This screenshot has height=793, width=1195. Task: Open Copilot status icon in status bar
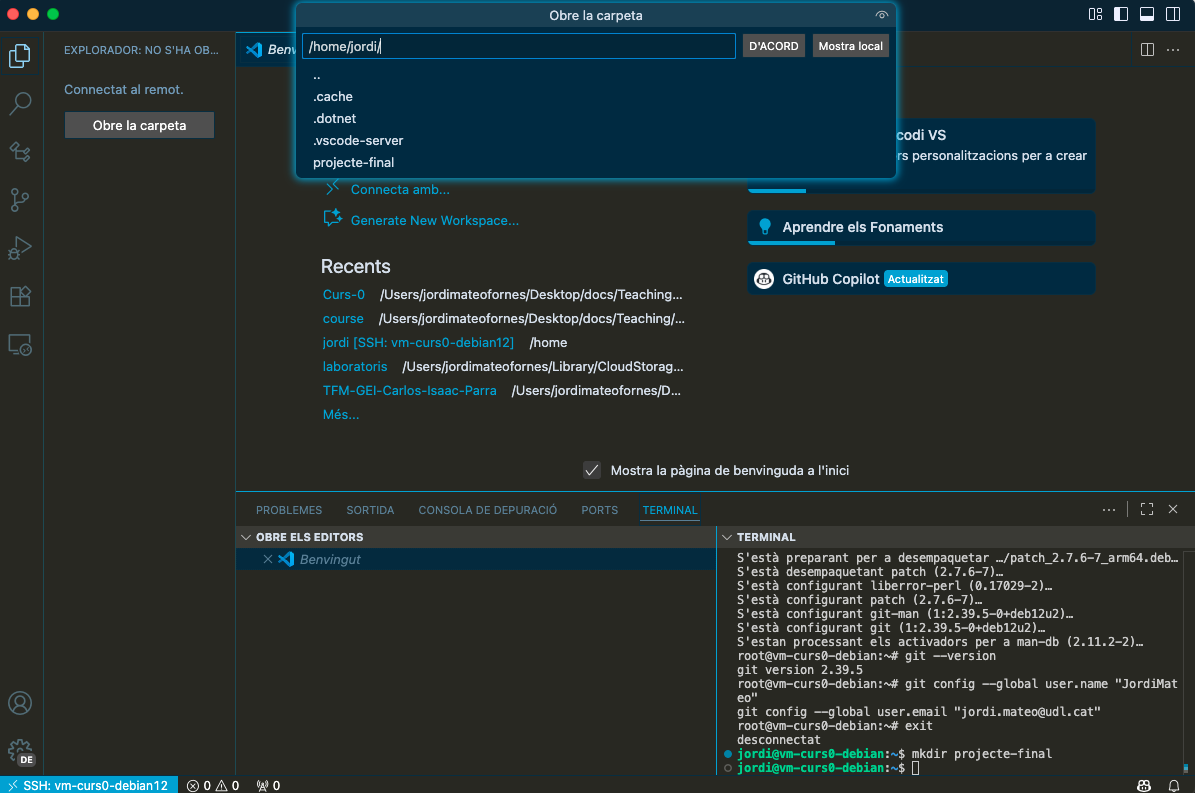point(1144,785)
